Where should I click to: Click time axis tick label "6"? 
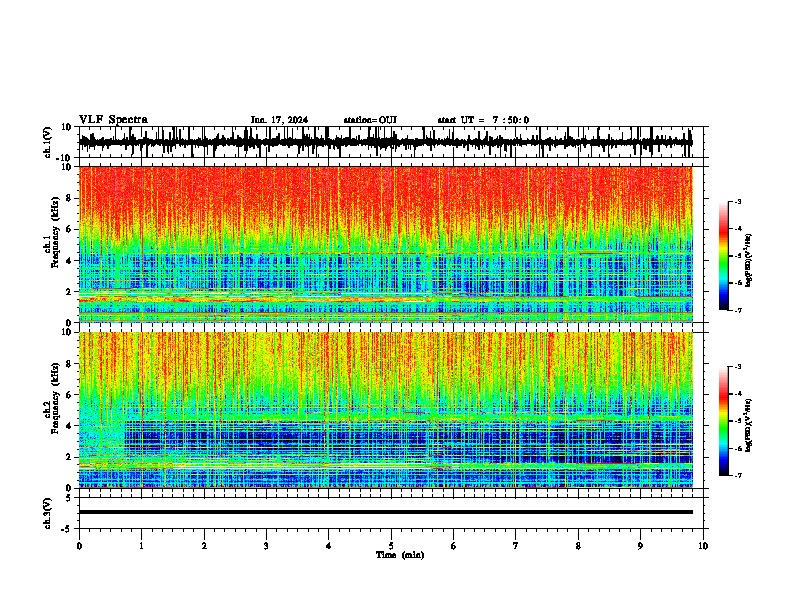(454, 546)
